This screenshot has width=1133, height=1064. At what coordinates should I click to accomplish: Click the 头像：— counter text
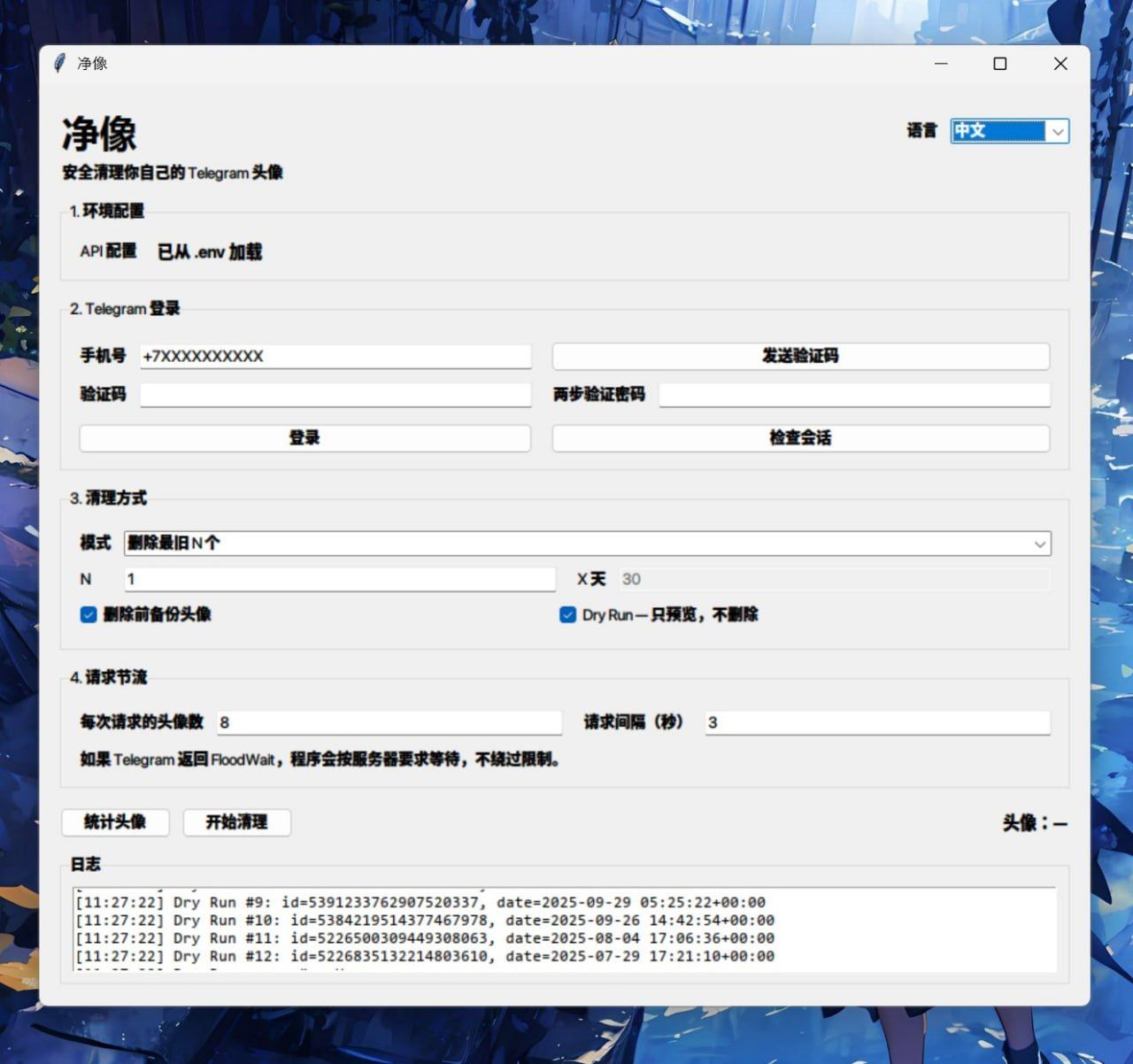[1035, 823]
